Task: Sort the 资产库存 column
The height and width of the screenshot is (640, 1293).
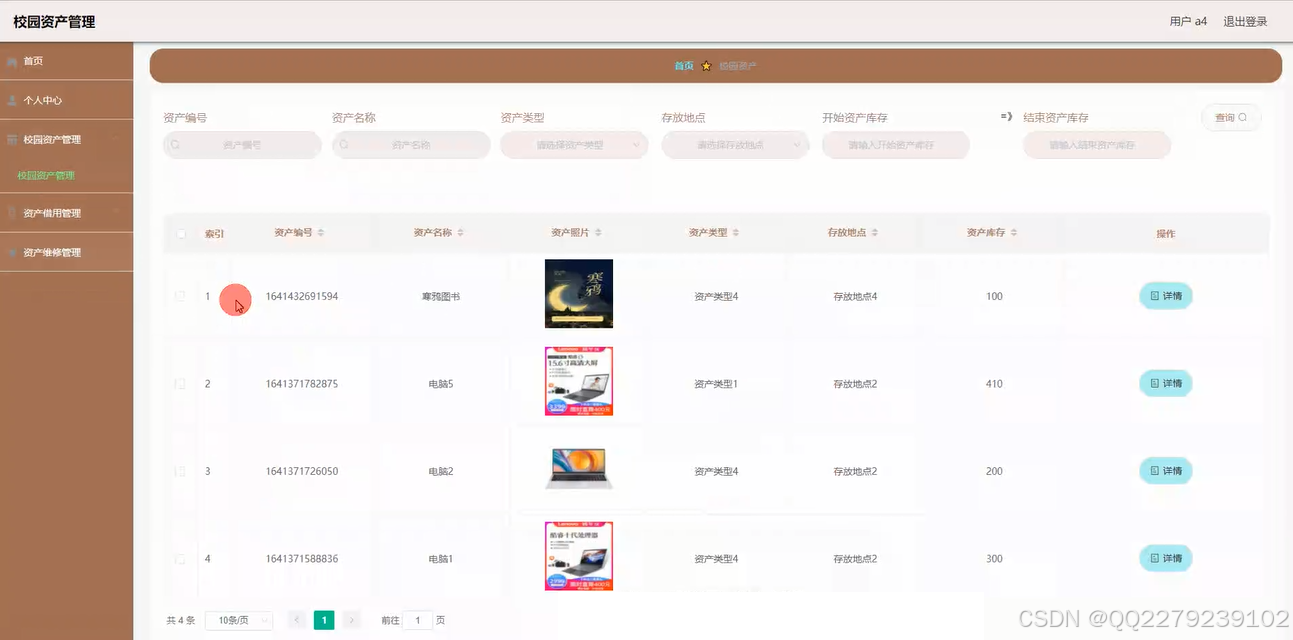Action: coord(1013,232)
